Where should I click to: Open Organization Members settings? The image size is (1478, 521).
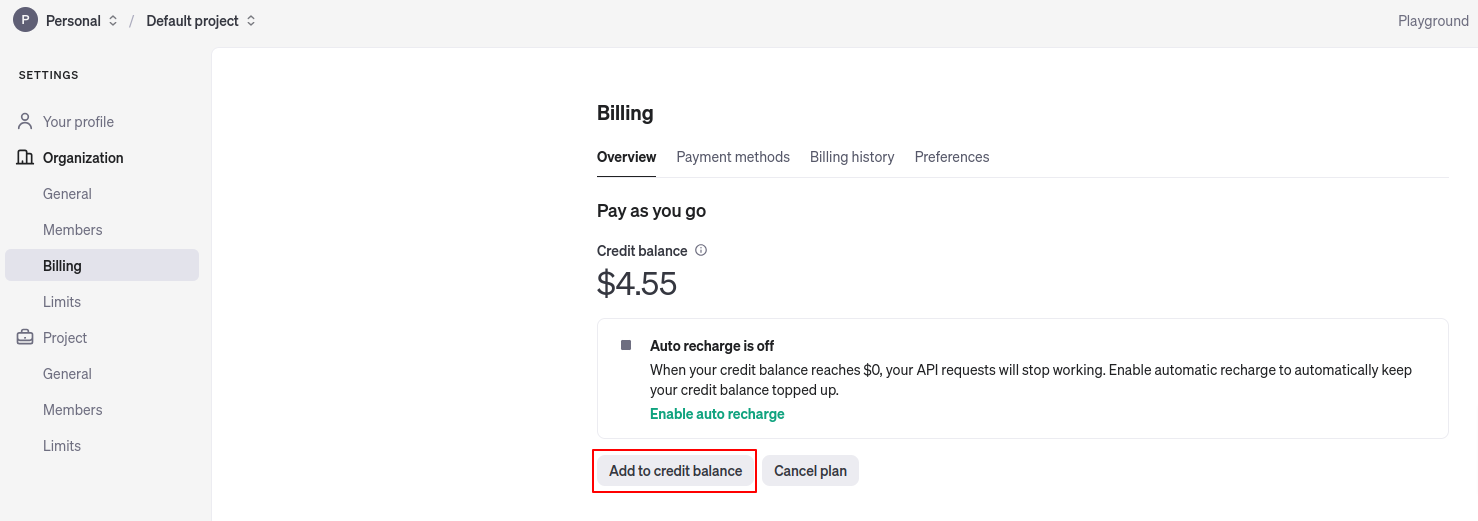[x=72, y=230]
